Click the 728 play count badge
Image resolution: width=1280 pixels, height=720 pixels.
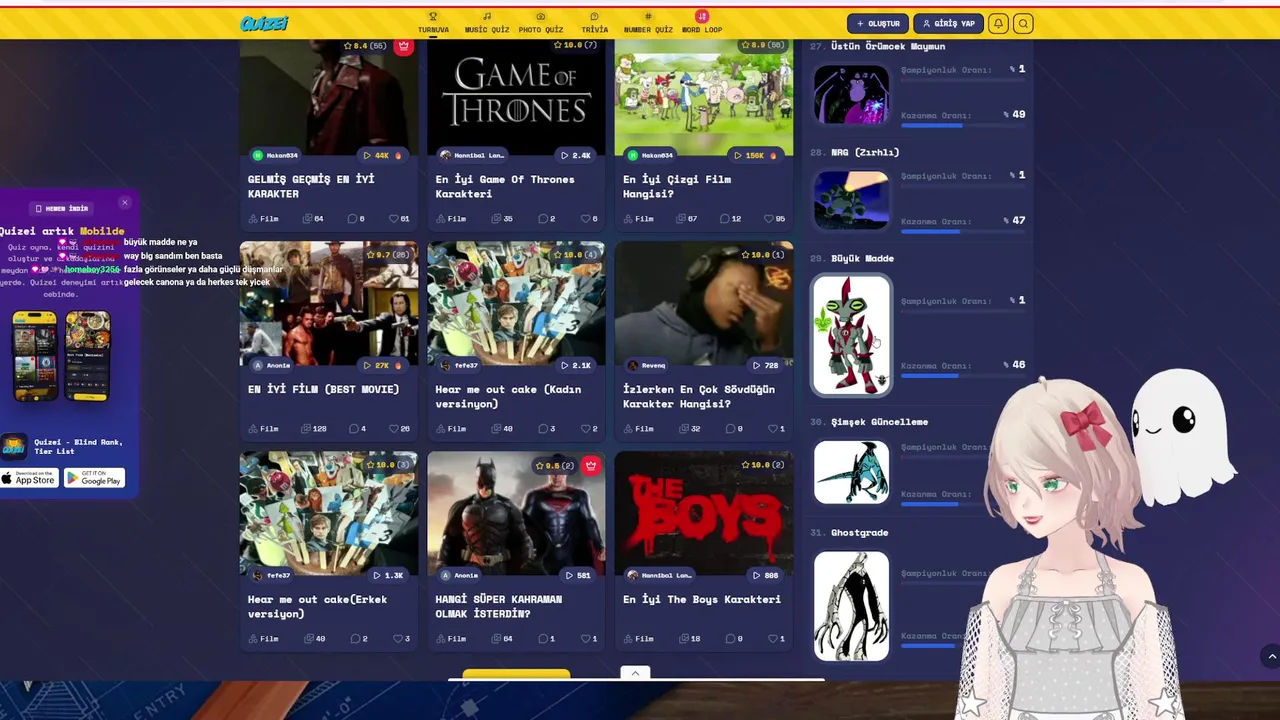[x=765, y=365]
